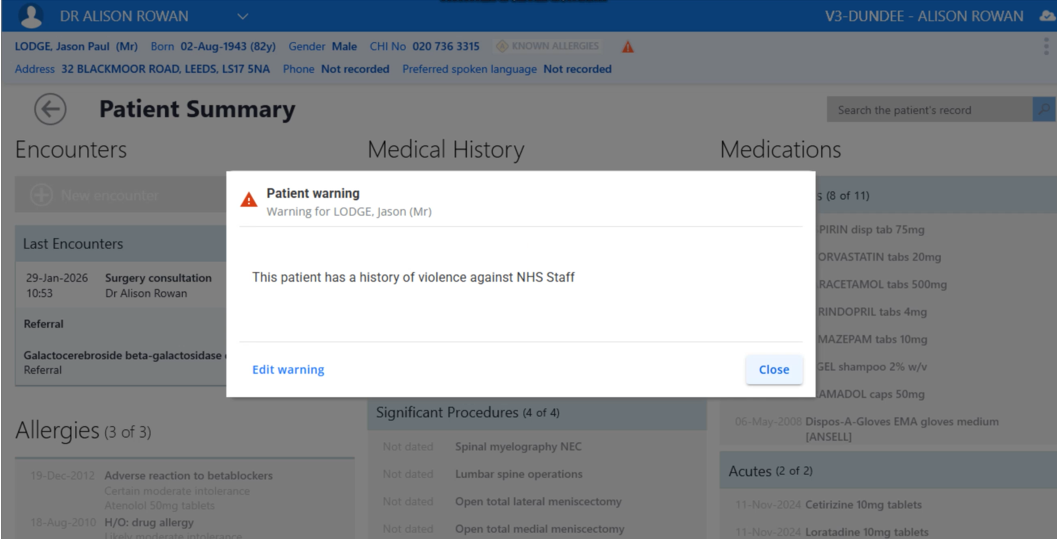Open the patient banner vertical dots menu

pyautogui.click(x=1045, y=46)
